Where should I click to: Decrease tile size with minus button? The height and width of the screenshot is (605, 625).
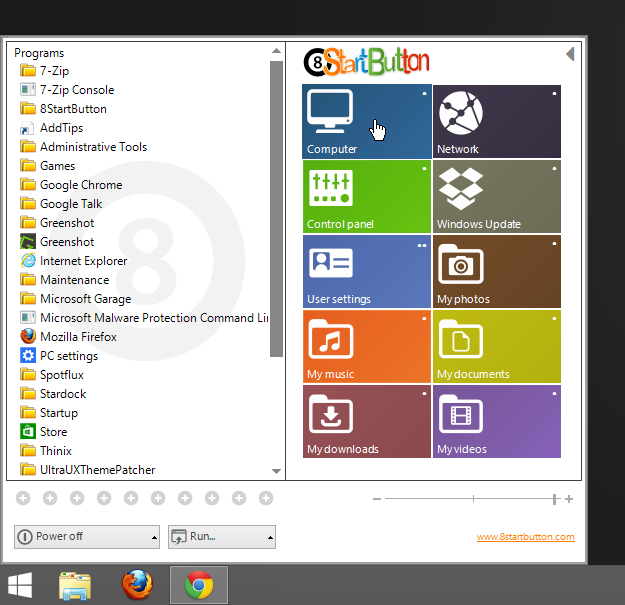pyautogui.click(x=377, y=499)
